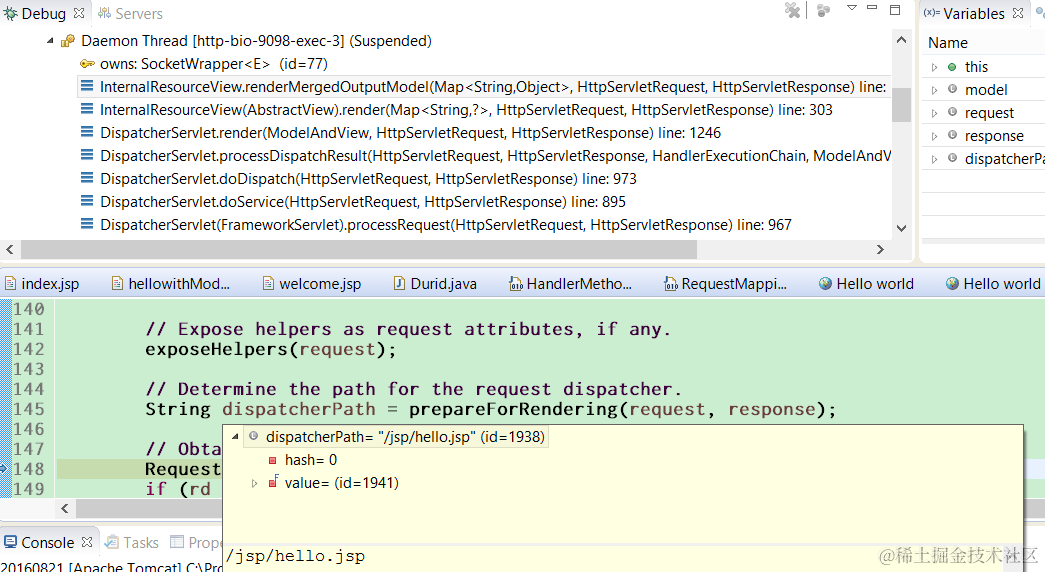1045x572 pixels.
Task: Select the hash= 0 field row
Action: (x=303, y=460)
